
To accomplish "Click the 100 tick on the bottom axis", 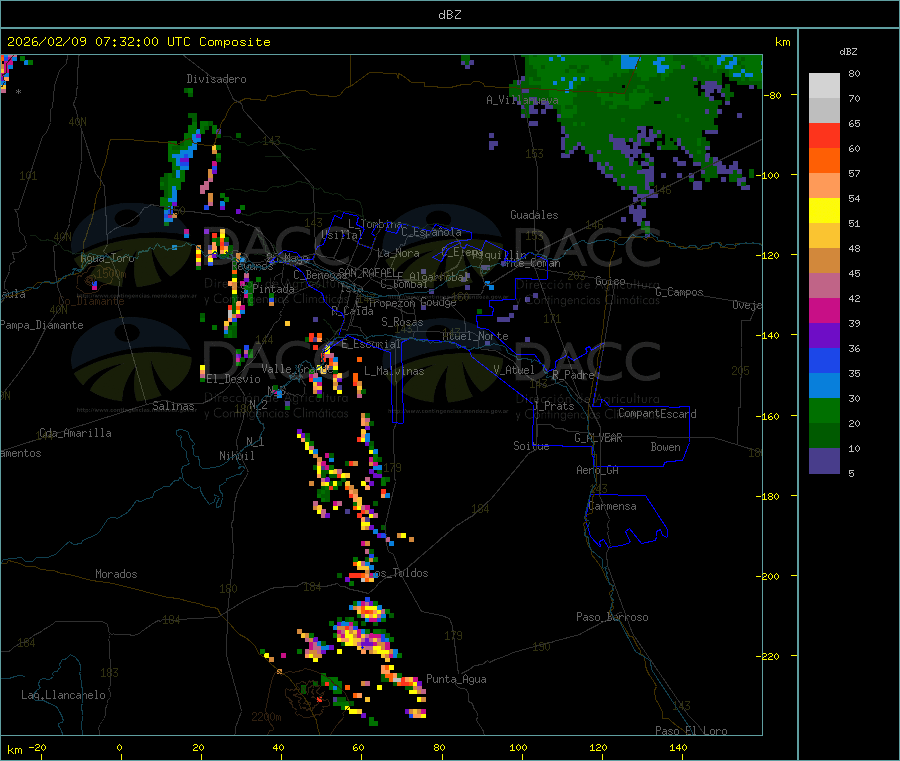I will click(518, 747).
